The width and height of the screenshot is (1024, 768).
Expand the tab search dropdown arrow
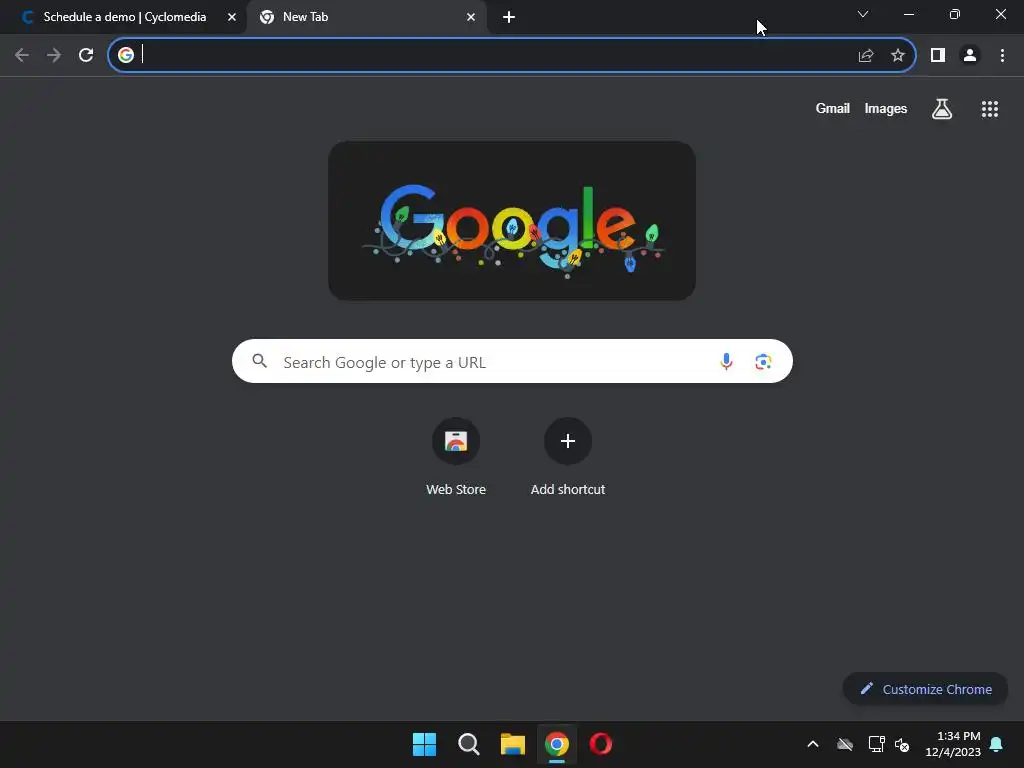tap(863, 14)
